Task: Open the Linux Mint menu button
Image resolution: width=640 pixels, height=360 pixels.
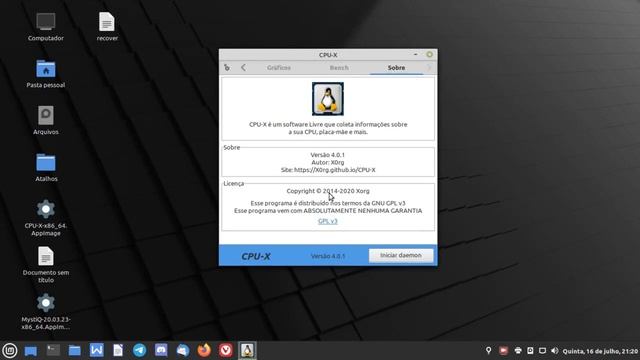Action: (x=10, y=350)
